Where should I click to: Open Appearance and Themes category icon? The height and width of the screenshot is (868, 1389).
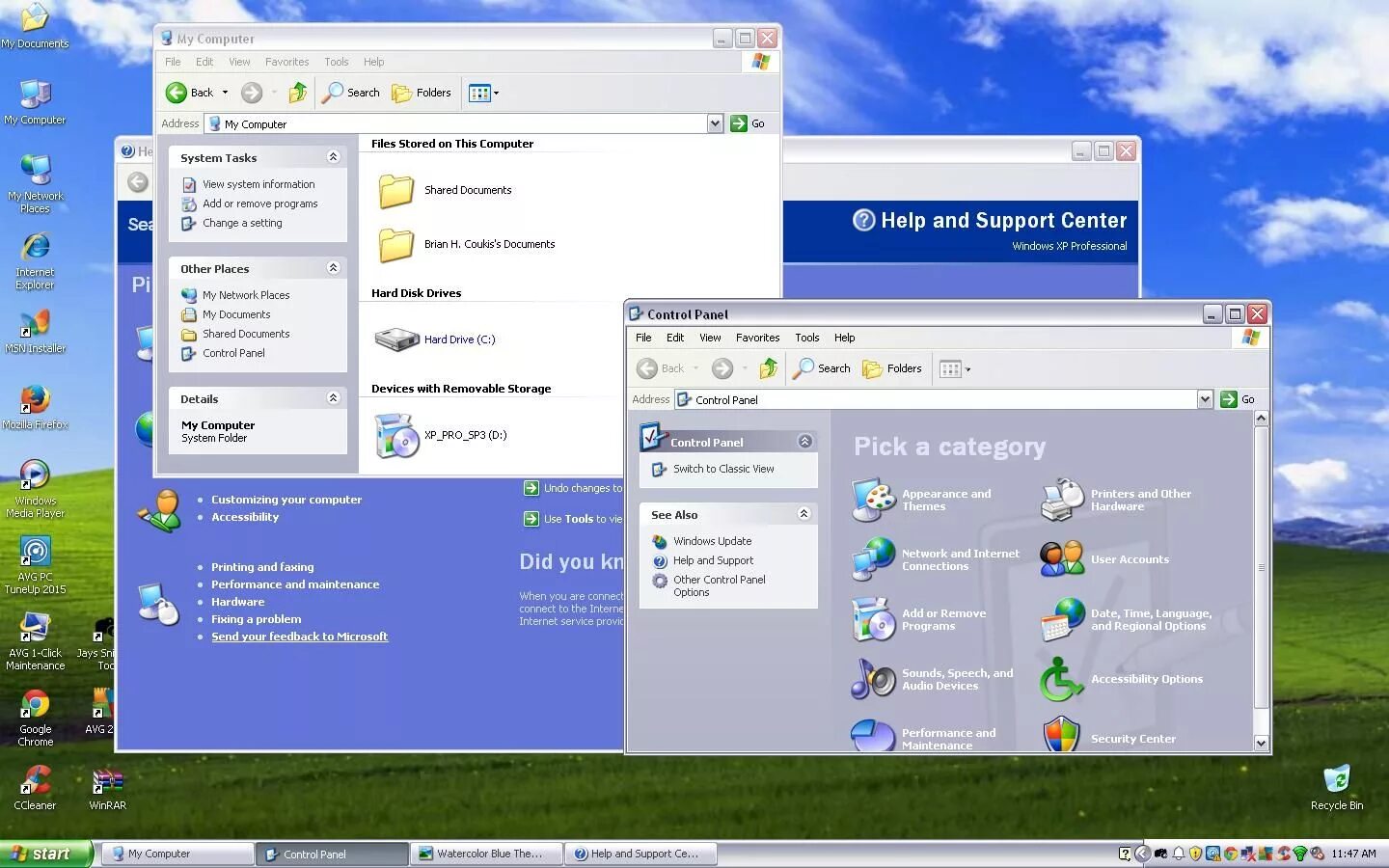click(874, 500)
